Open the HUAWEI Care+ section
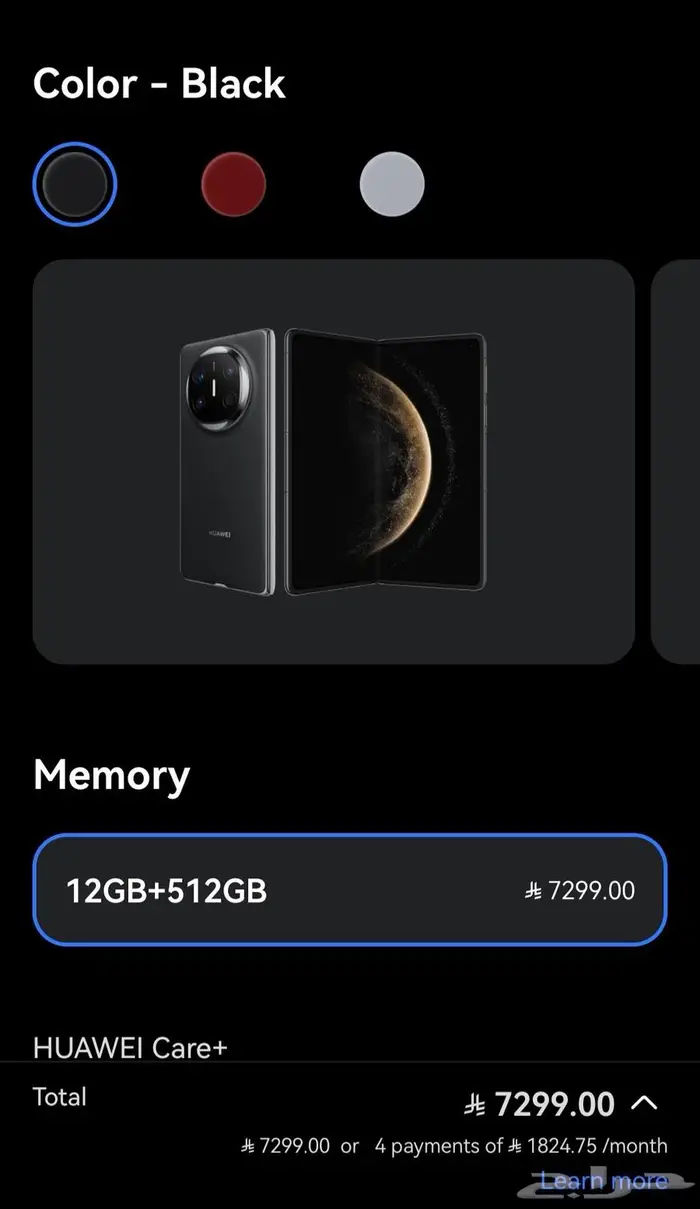700x1209 pixels. [131, 1047]
